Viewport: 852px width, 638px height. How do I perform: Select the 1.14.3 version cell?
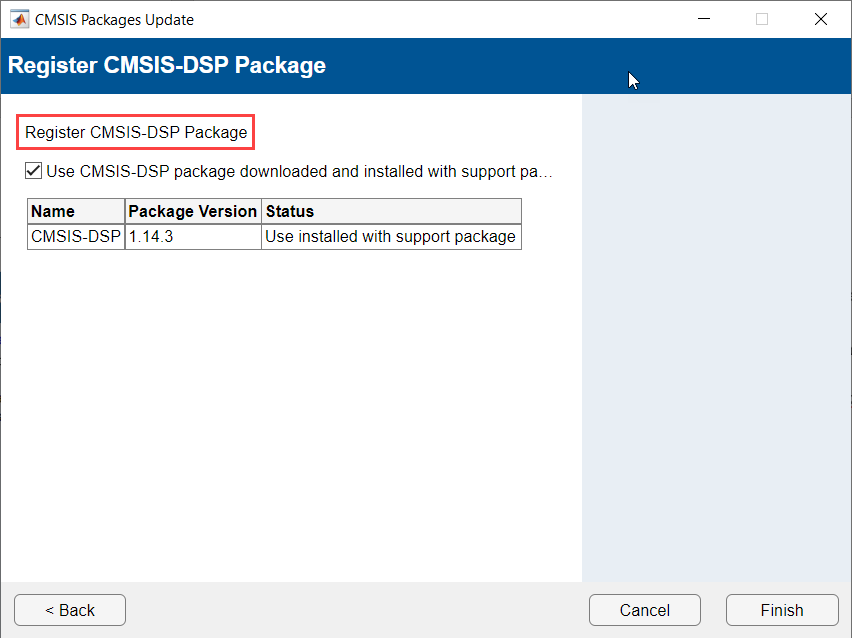point(193,237)
